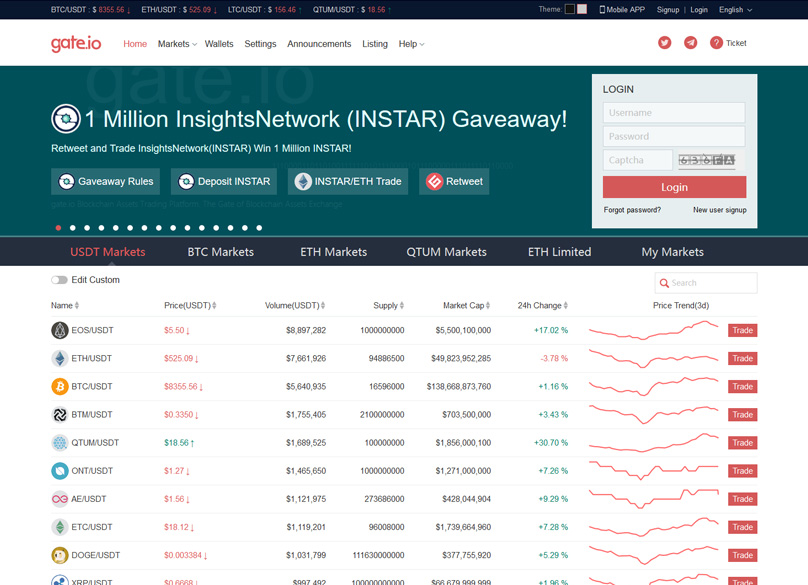The height and width of the screenshot is (585, 808).
Task: Sort table by Price(USDT) column
Action: click(190, 306)
